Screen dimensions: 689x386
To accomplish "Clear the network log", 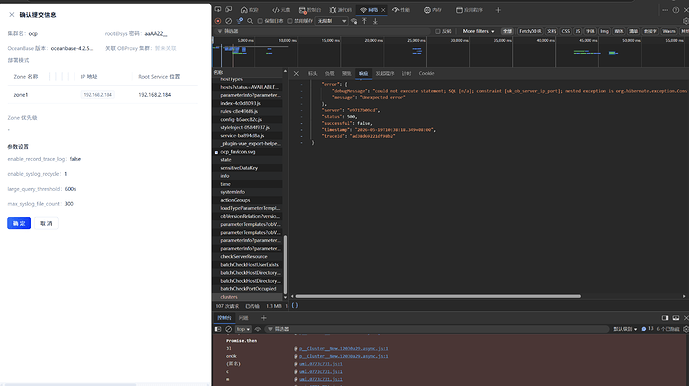I will click(228, 21).
